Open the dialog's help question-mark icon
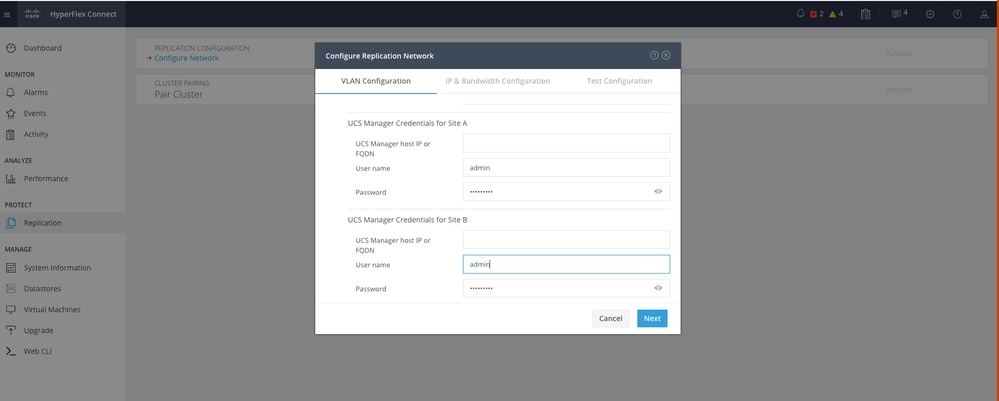The width and height of the screenshot is (999, 401). 654,55
